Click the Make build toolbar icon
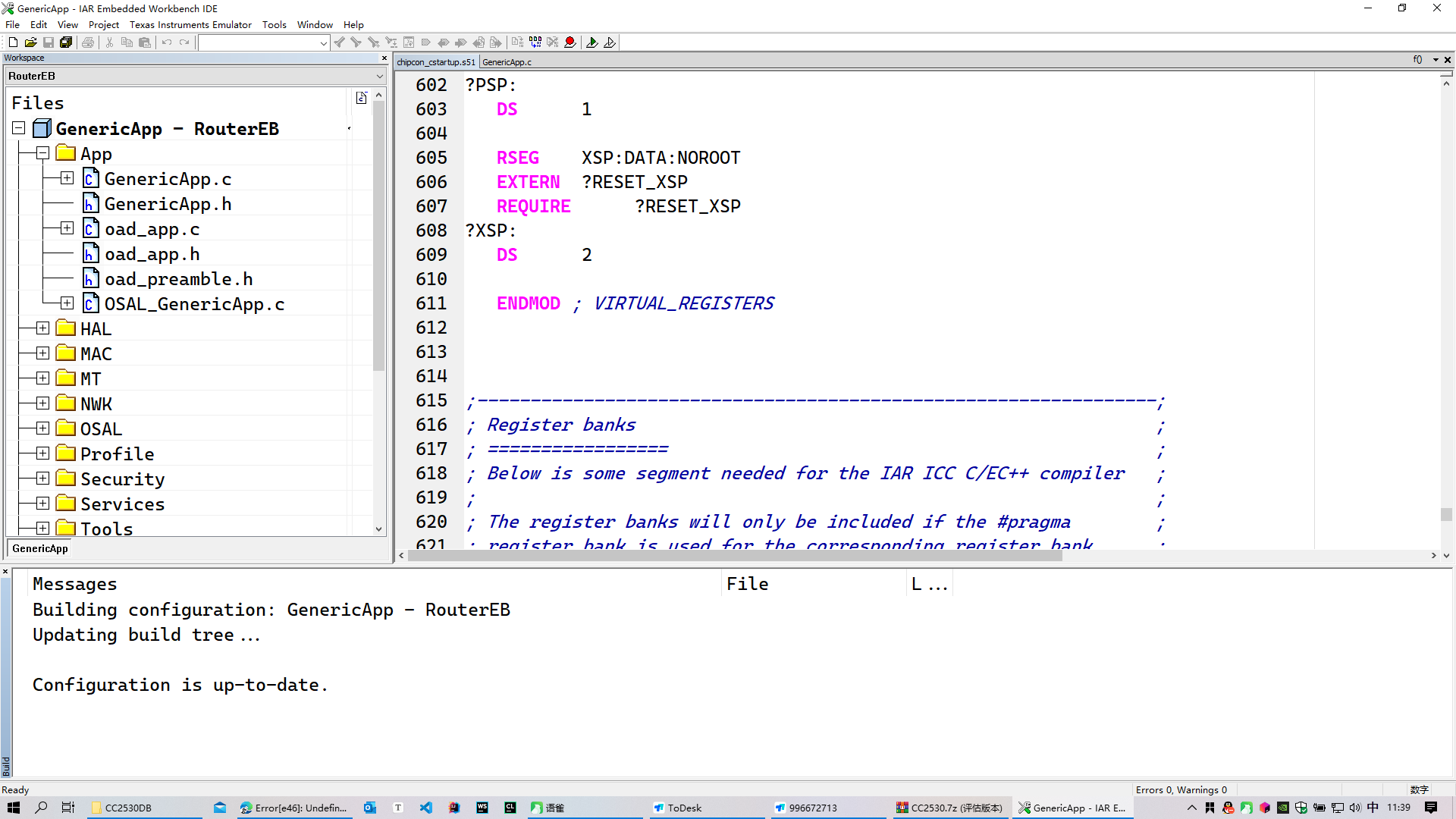 pos(535,42)
